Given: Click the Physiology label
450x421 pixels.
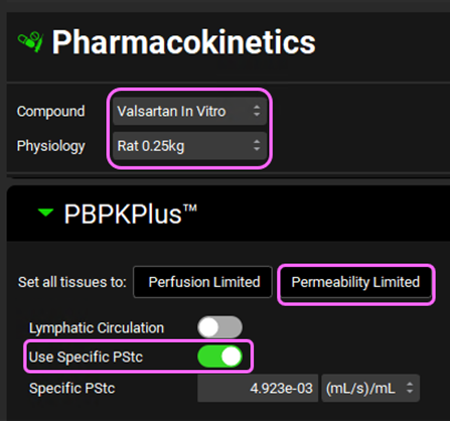Looking at the screenshot, I should pyautogui.click(x=51, y=146).
